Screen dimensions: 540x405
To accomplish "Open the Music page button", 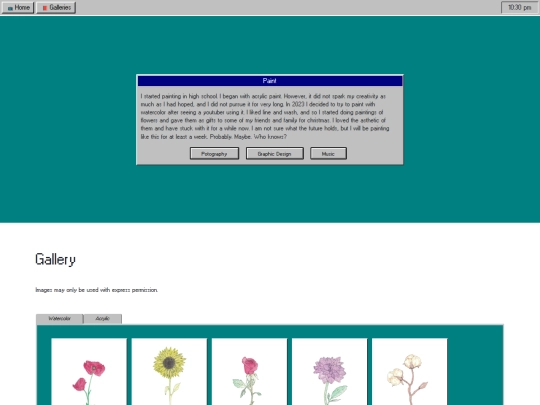I will pyautogui.click(x=328, y=154).
